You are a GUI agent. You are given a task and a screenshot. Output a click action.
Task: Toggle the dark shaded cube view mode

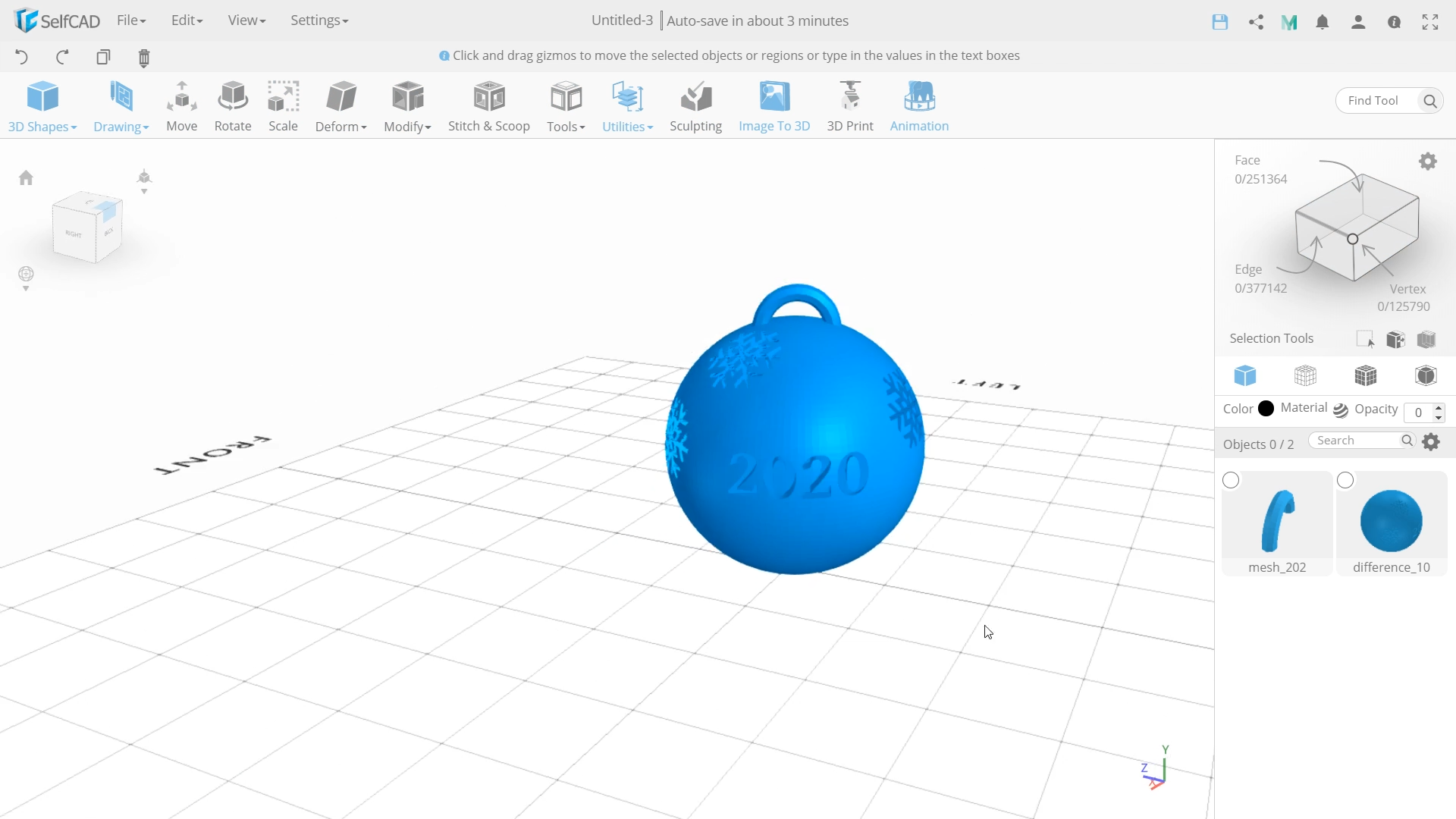(1426, 375)
